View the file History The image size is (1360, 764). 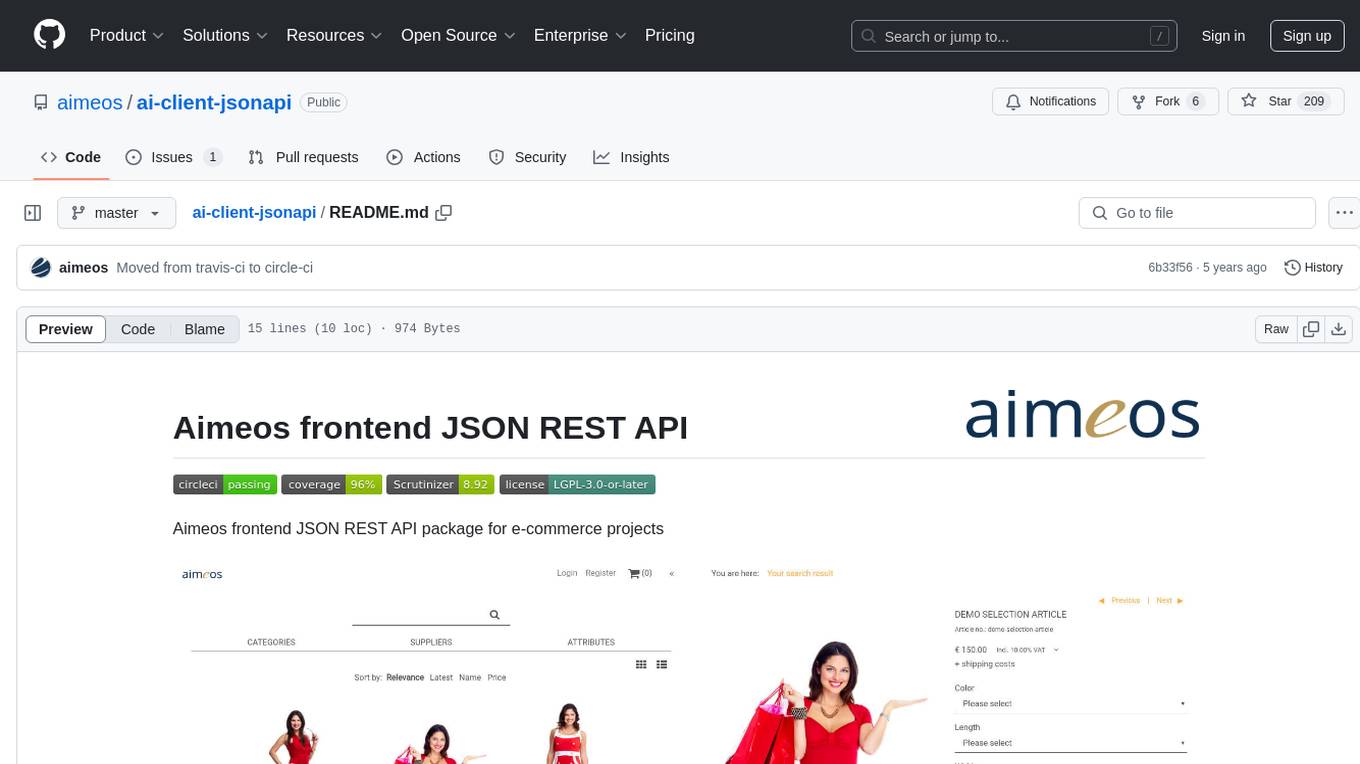point(1313,267)
